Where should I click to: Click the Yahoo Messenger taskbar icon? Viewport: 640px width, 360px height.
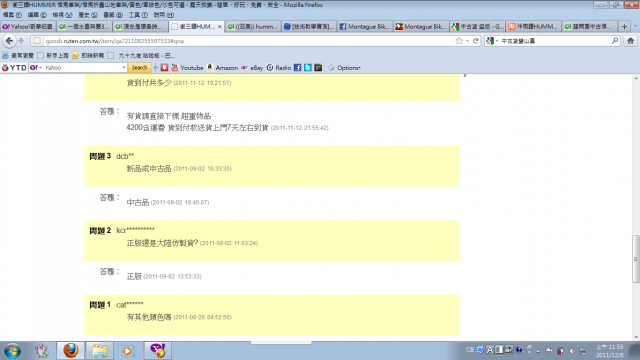click(x=158, y=351)
